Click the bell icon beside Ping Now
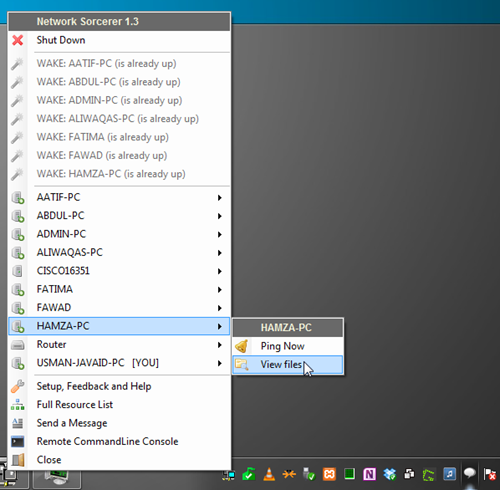Image resolution: width=500 pixels, height=490 pixels. point(241,346)
